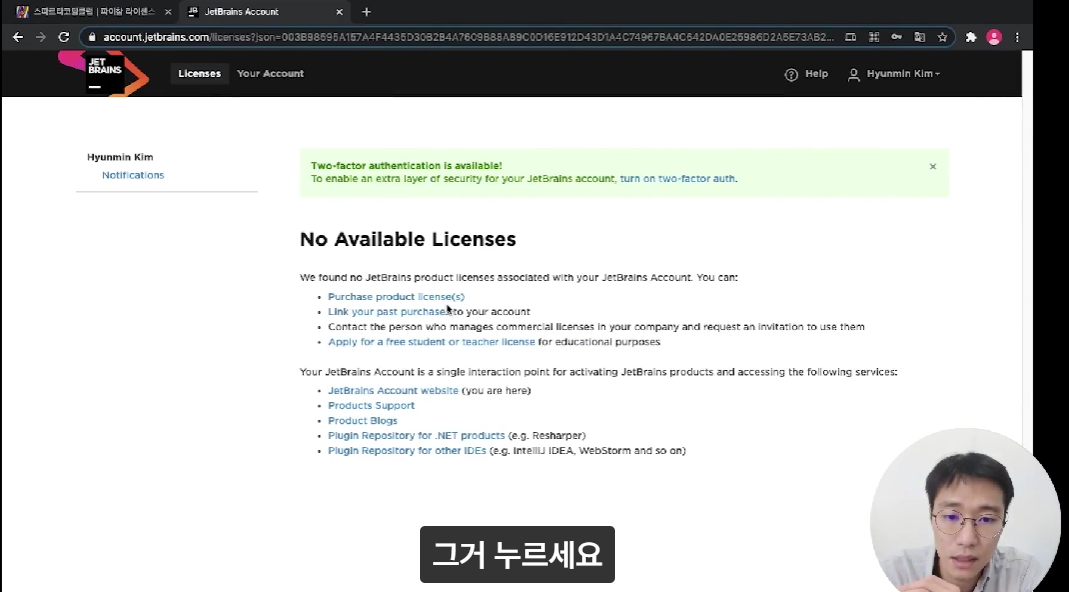Click the QR code icon in address bar
1069x592 pixels.
(x=873, y=38)
